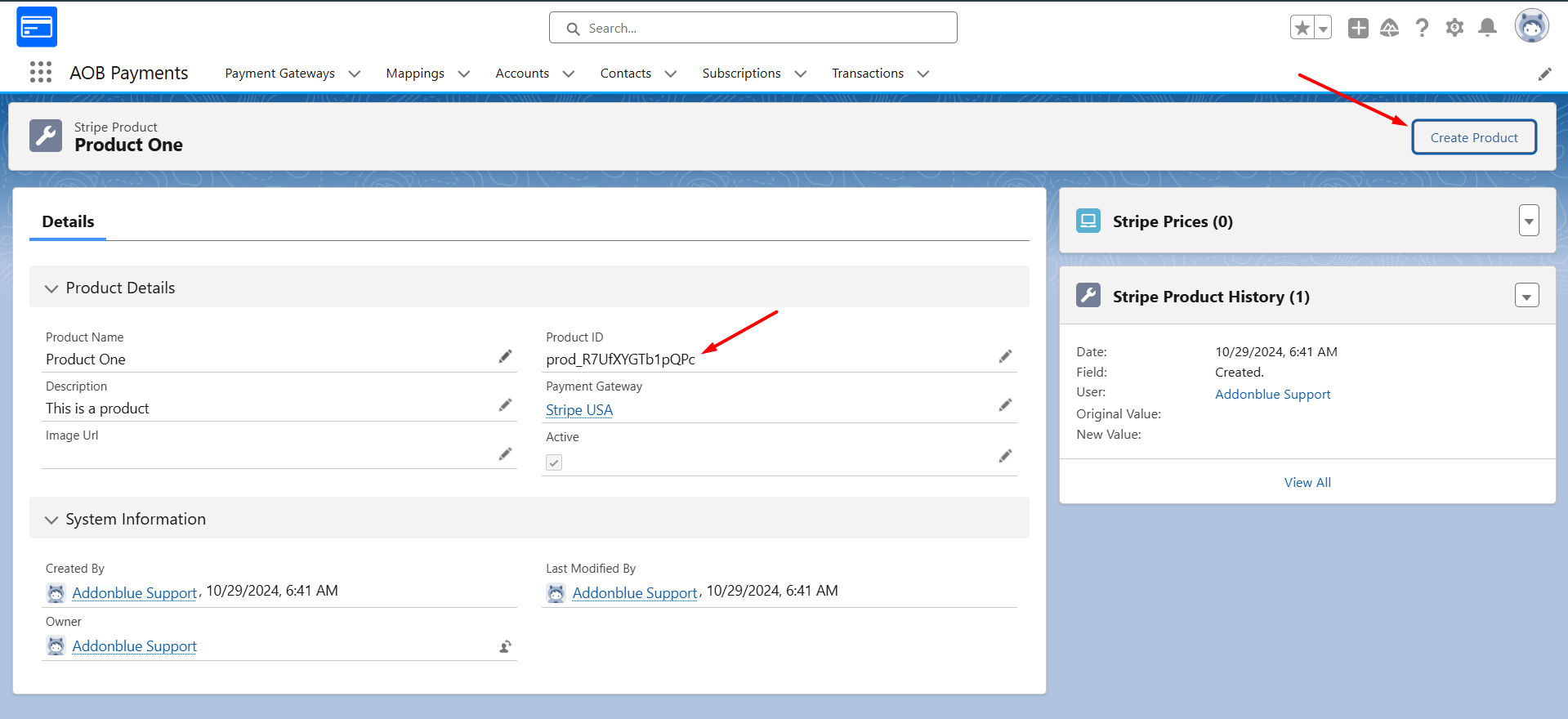Open the Payment Gateways tab
The image size is (1568, 719).
tap(279, 74)
